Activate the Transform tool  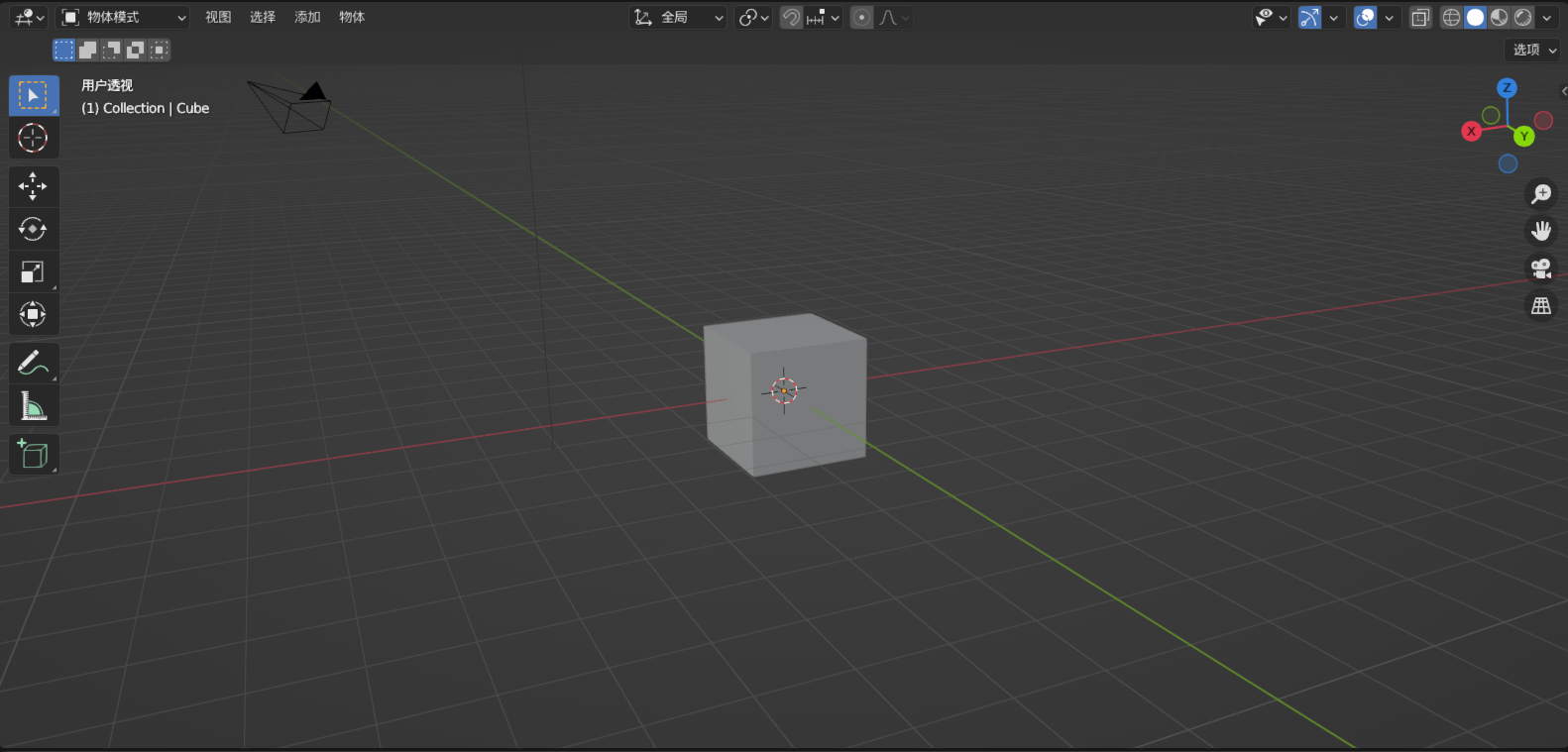[x=34, y=314]
